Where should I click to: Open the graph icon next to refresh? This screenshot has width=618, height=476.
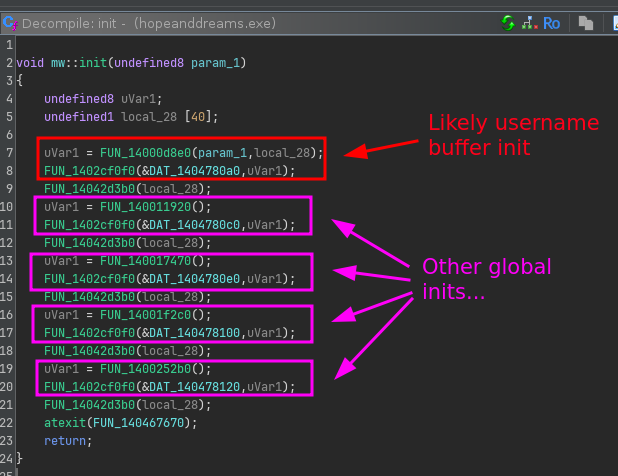[x=530, y=21]
